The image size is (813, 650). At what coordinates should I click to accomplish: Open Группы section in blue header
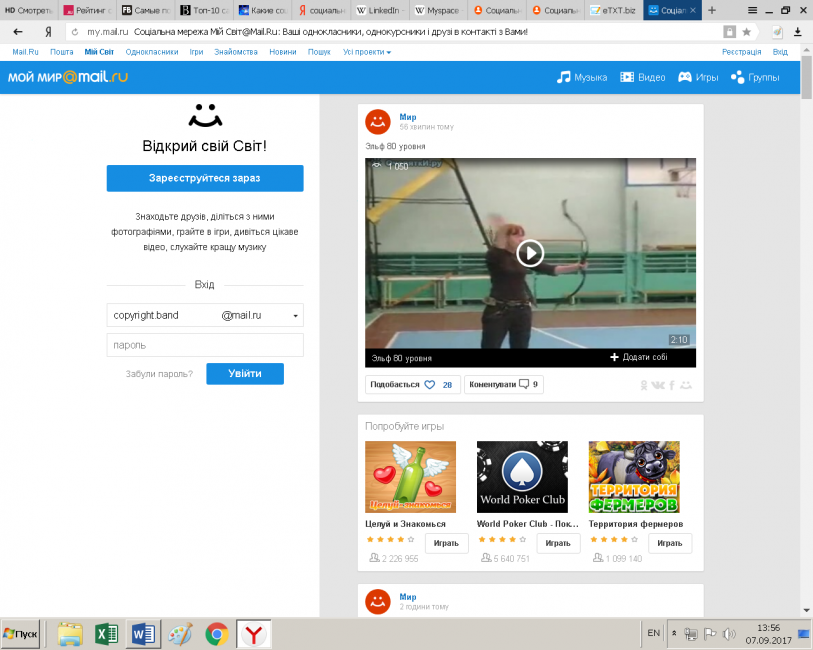coord(755,77)
